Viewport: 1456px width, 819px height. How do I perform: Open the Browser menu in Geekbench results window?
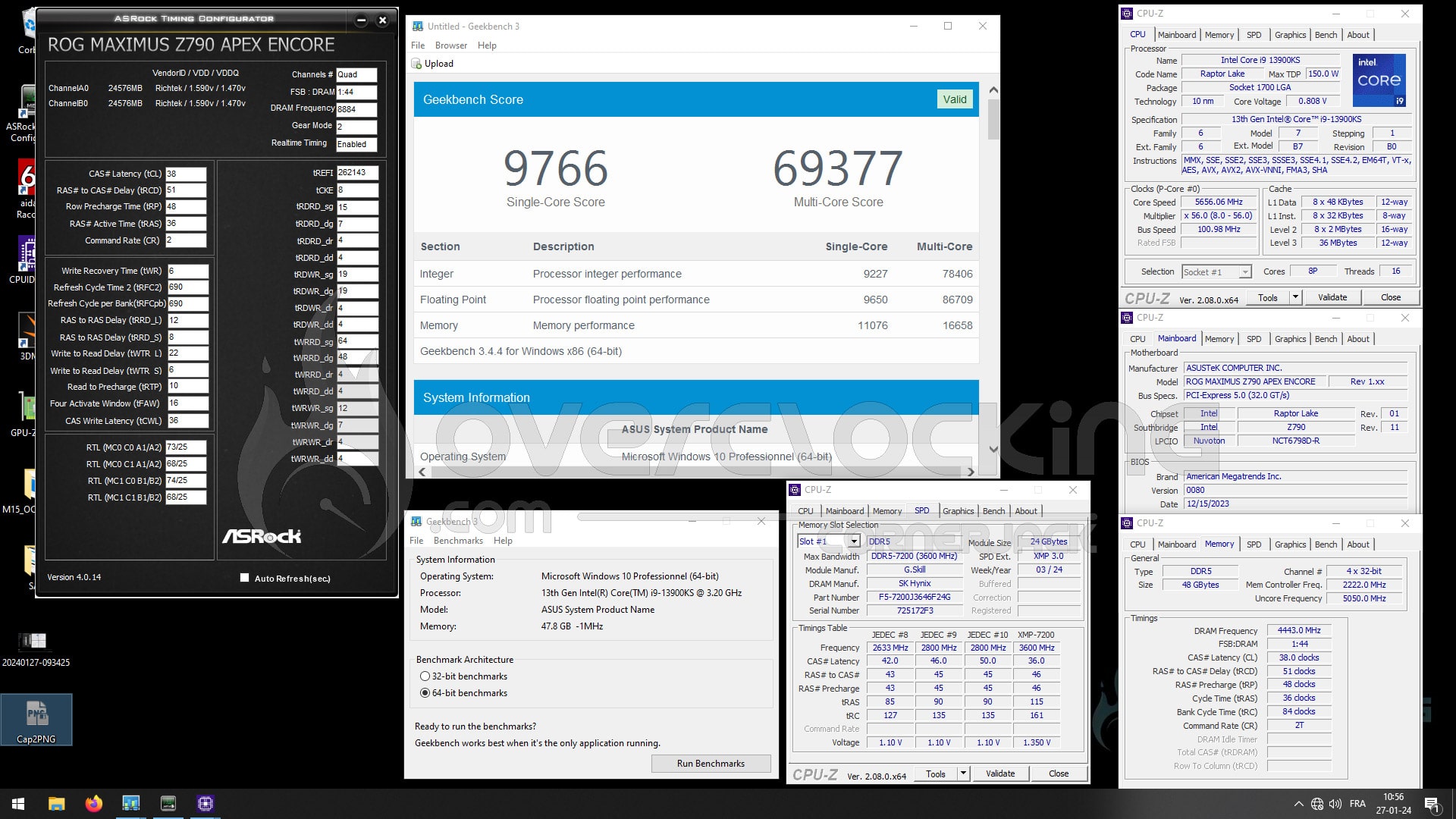(450, 45)
